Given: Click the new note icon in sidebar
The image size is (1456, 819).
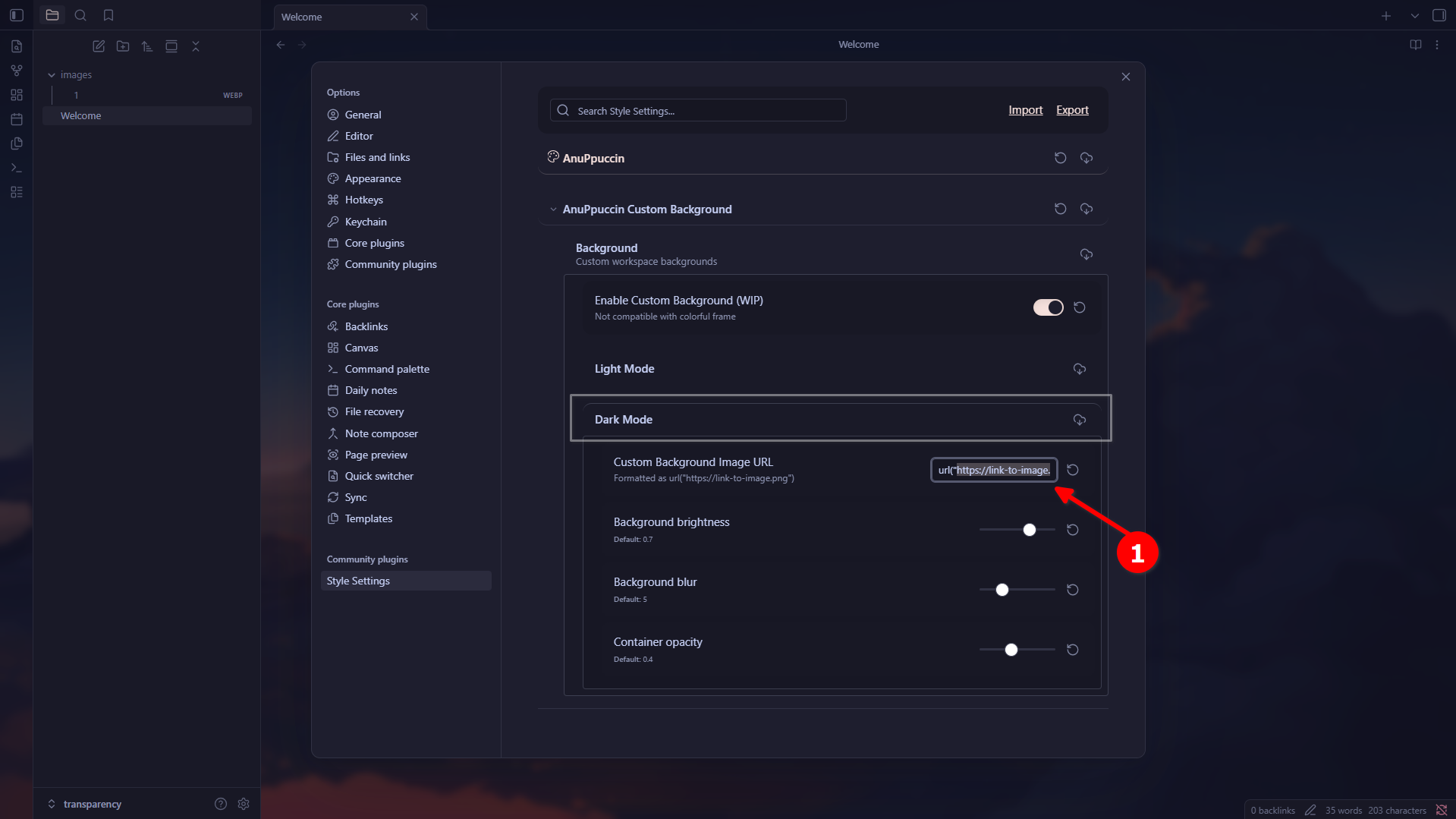Looking at the screenshot, I should click(99, 46).
